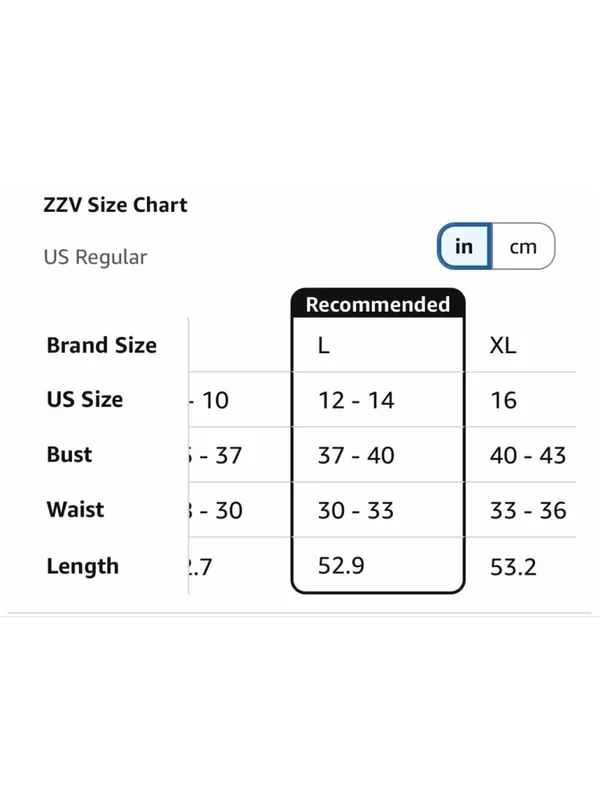Click the Bust row label
Image resolution: width=600 pixels, height=800 pixels.
click(69, 455)
